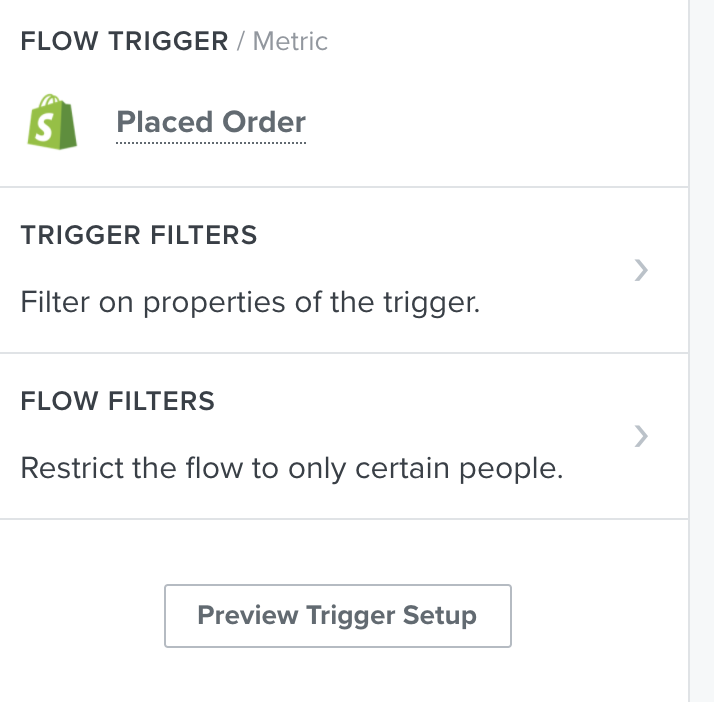Viewport: 714px width, 702px height.
Task: Expand Flow Filters using its chevron arrow
Action: 641,436
